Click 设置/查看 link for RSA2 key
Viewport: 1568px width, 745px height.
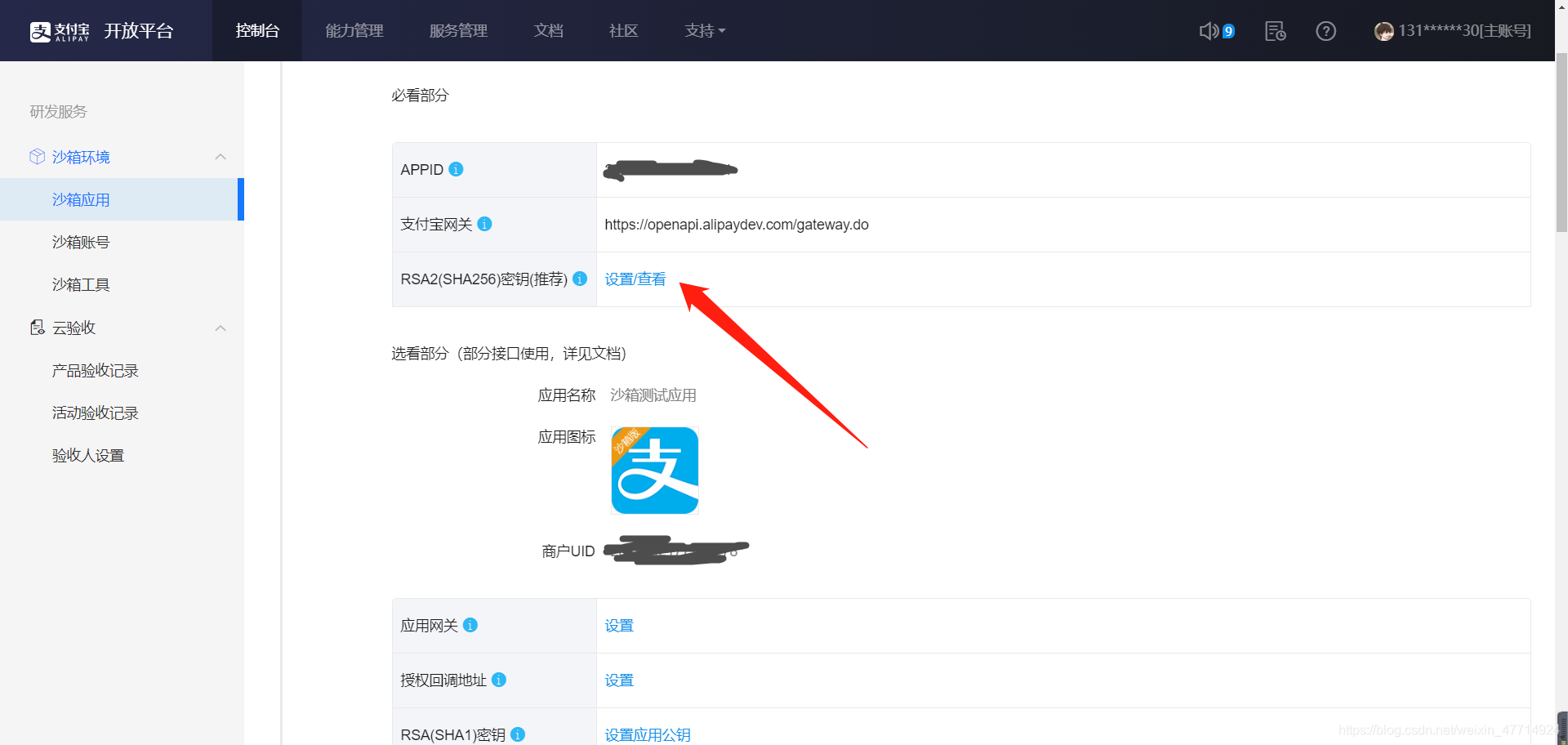(x=635, y=279)
